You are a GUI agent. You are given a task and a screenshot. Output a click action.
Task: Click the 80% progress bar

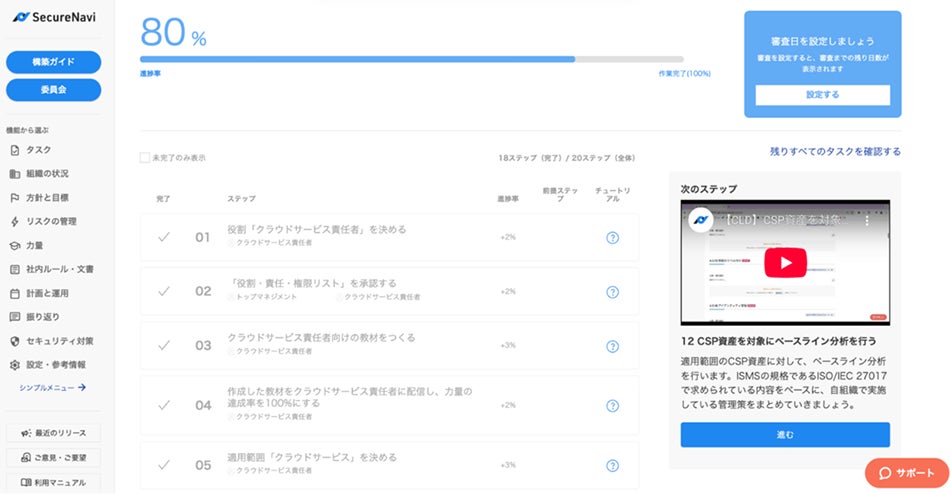412,59
